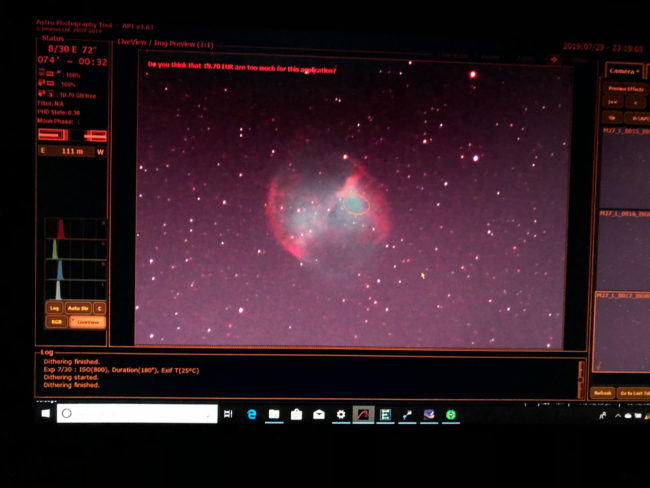
Task: Open the Mail app from the taskbar
Action: (x=319, y=413)
